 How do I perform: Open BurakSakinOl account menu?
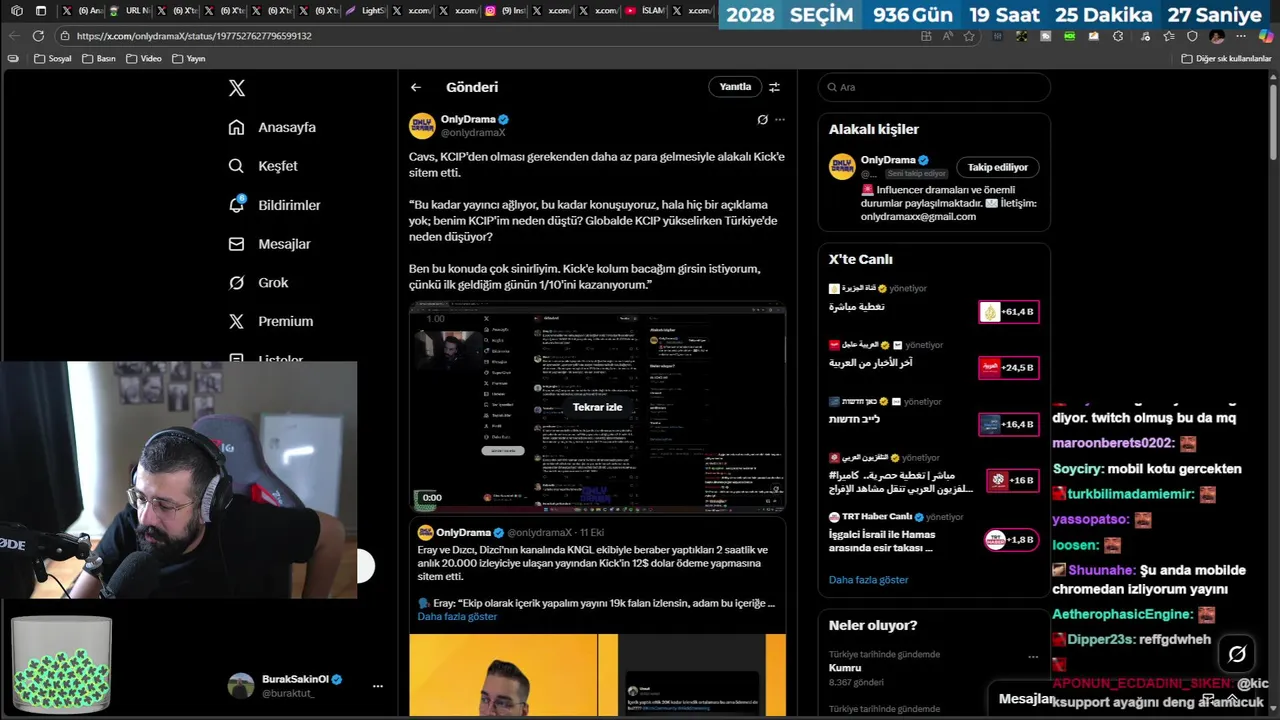377,686
